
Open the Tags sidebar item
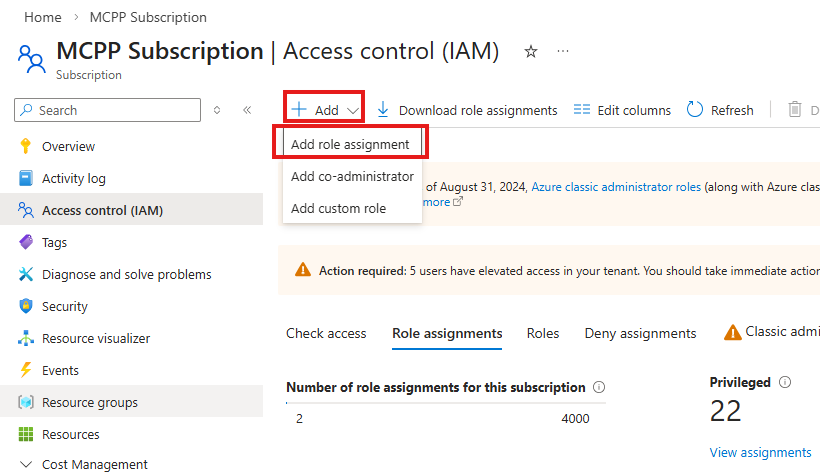[55, 242]
